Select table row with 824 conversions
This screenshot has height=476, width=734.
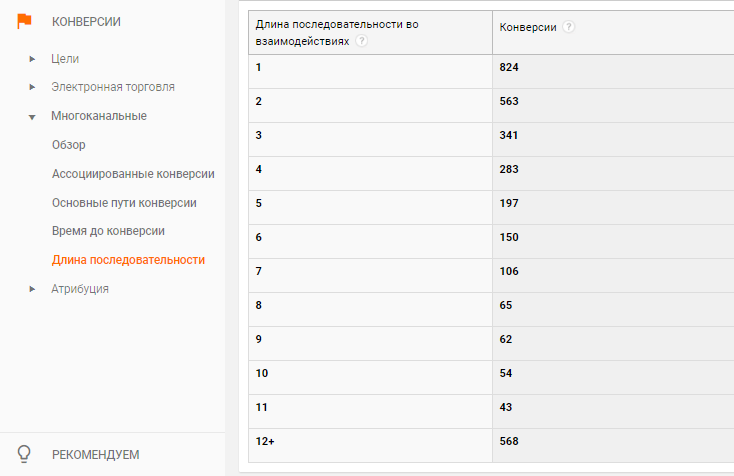pyautogui.click(x=491, y=71)
